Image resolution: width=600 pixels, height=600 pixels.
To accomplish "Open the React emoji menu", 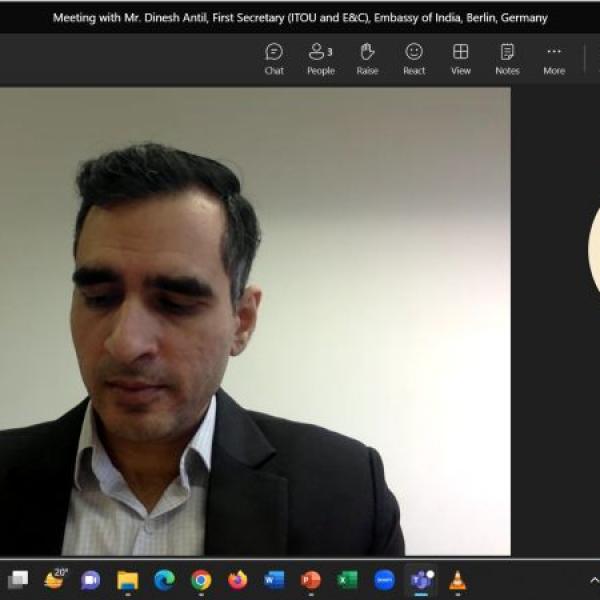I will (414, 59).
